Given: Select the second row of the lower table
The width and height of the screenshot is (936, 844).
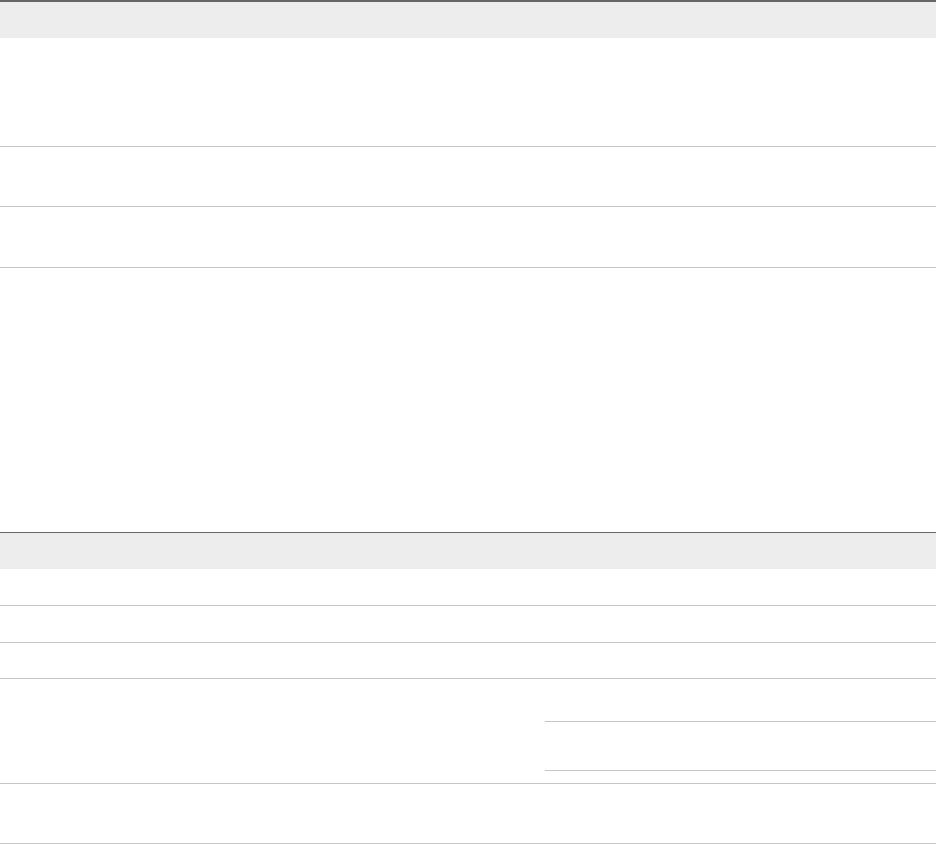Looking at the screenshot, I should point(468,624).
